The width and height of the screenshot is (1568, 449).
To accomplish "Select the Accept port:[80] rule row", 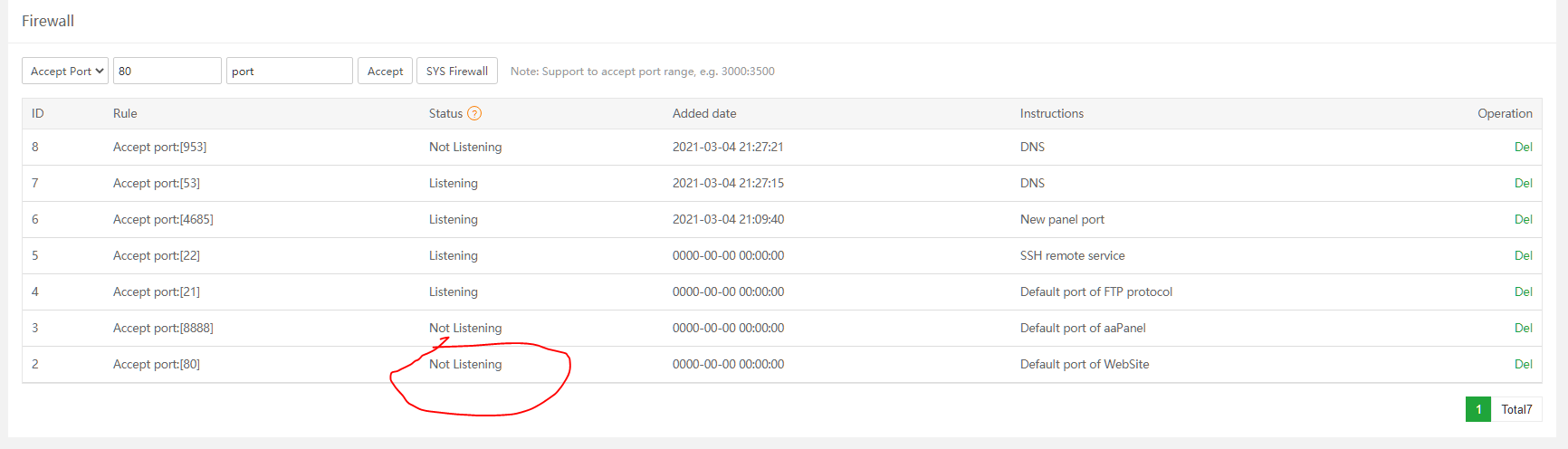I will coord(157,364).
